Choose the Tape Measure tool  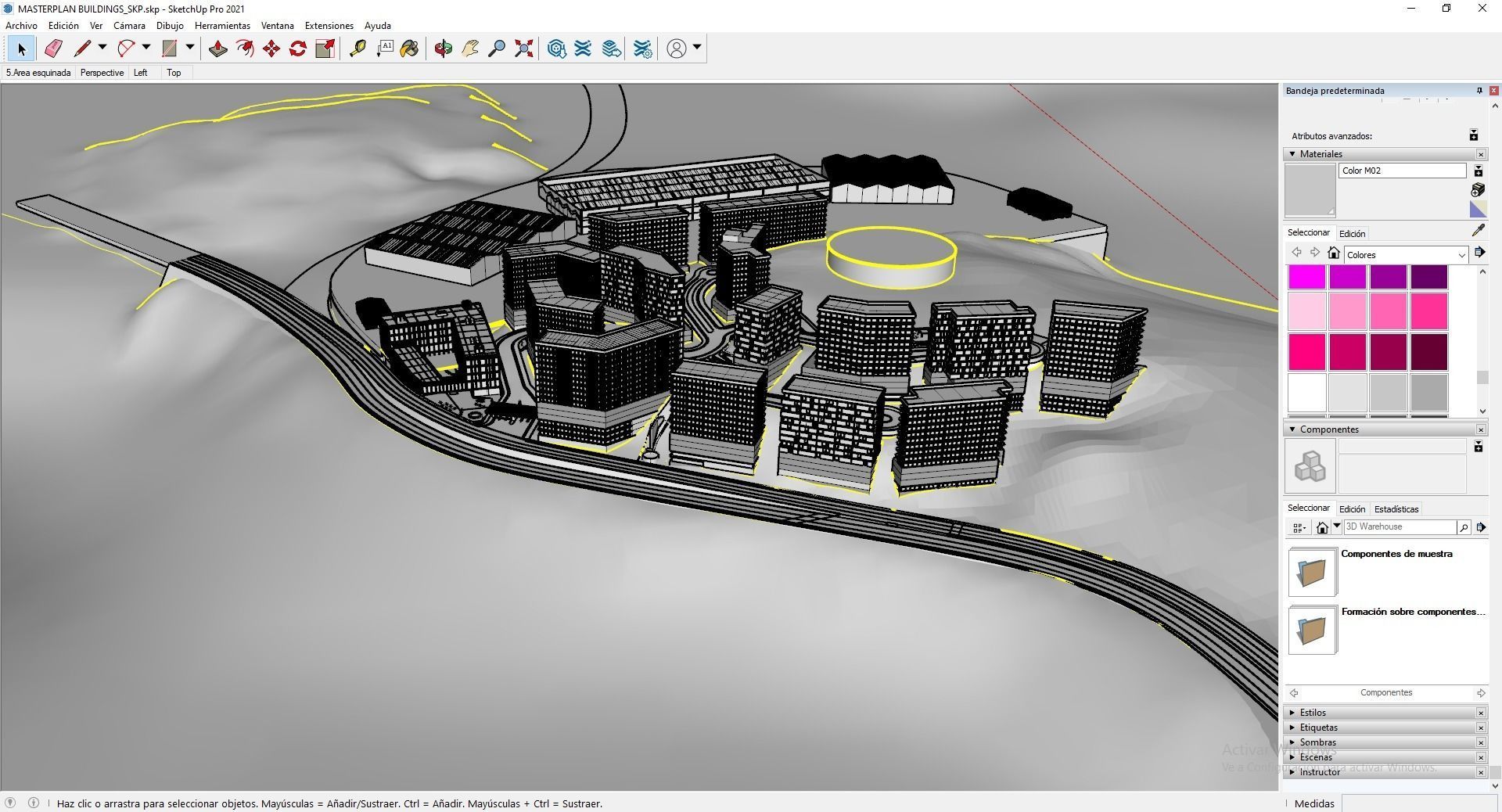click(358, 49)
